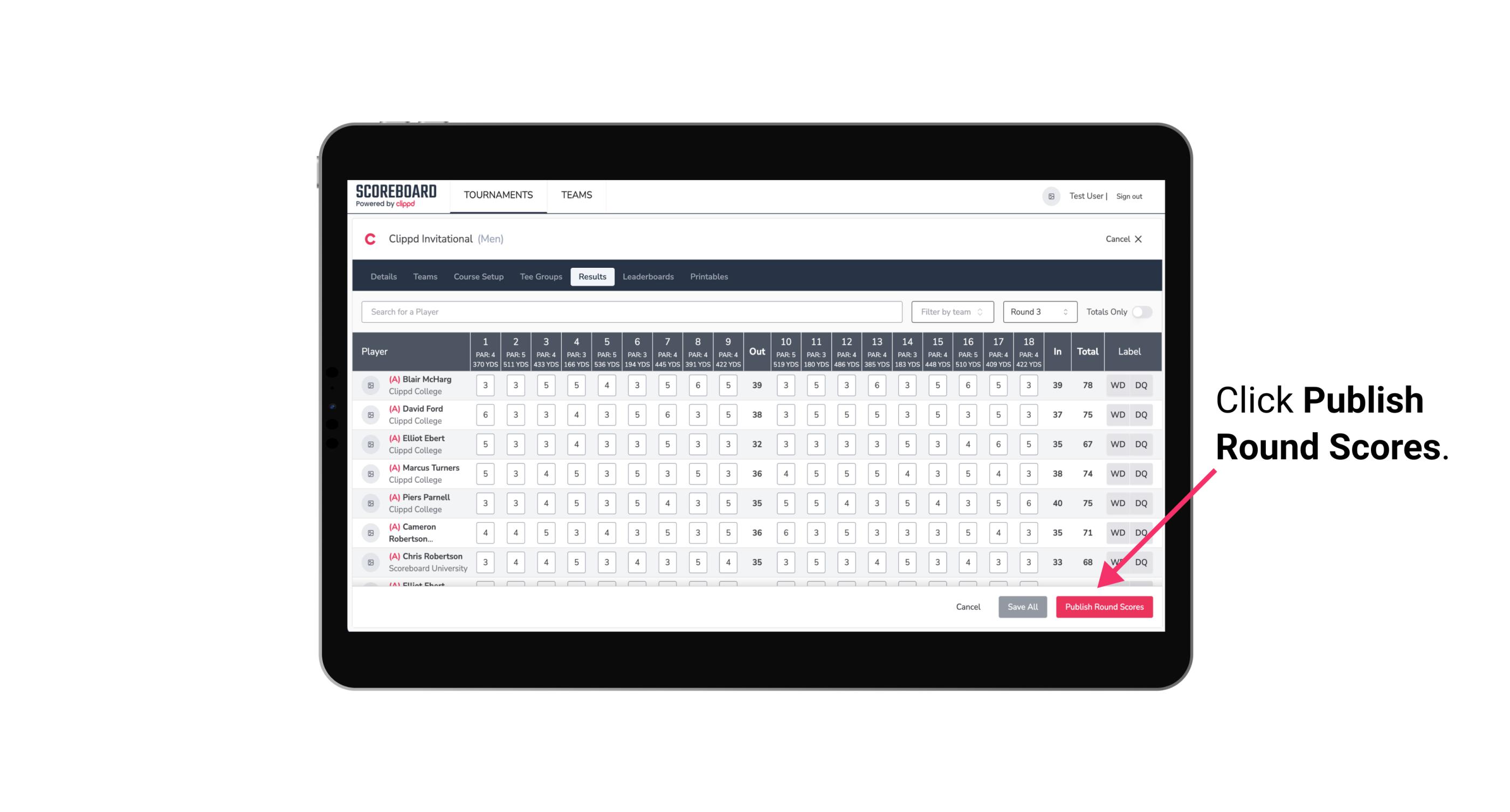Click the DQ icon for Marcus Turners
Viewport: 1510px width, 812px height.
[1141, 473]
